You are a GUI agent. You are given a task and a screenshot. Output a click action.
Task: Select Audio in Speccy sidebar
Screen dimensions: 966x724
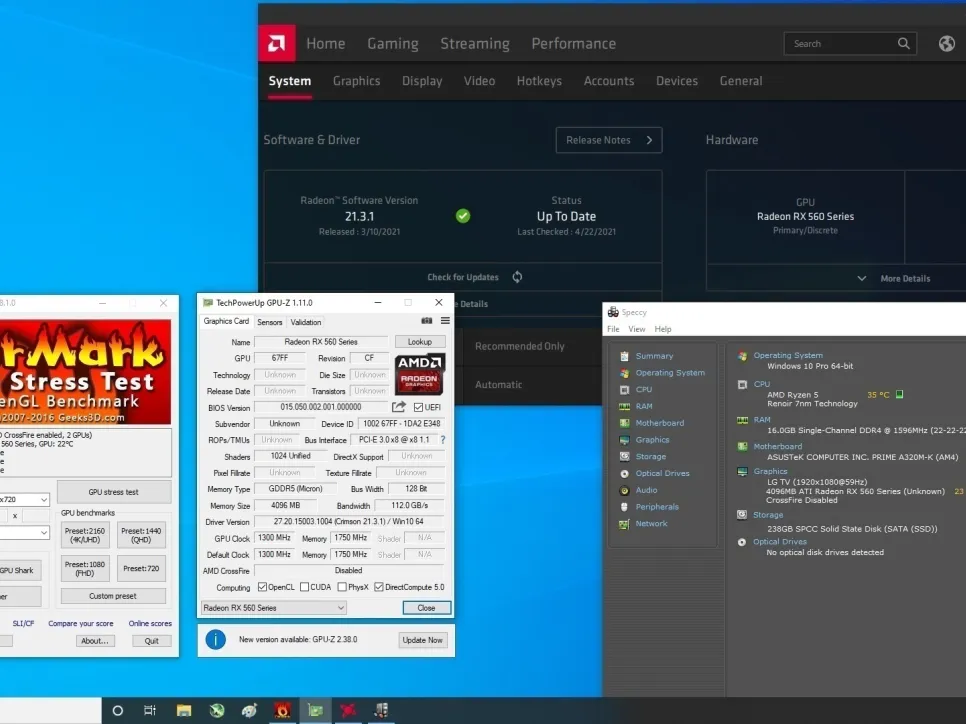click(x=646, y=490)
